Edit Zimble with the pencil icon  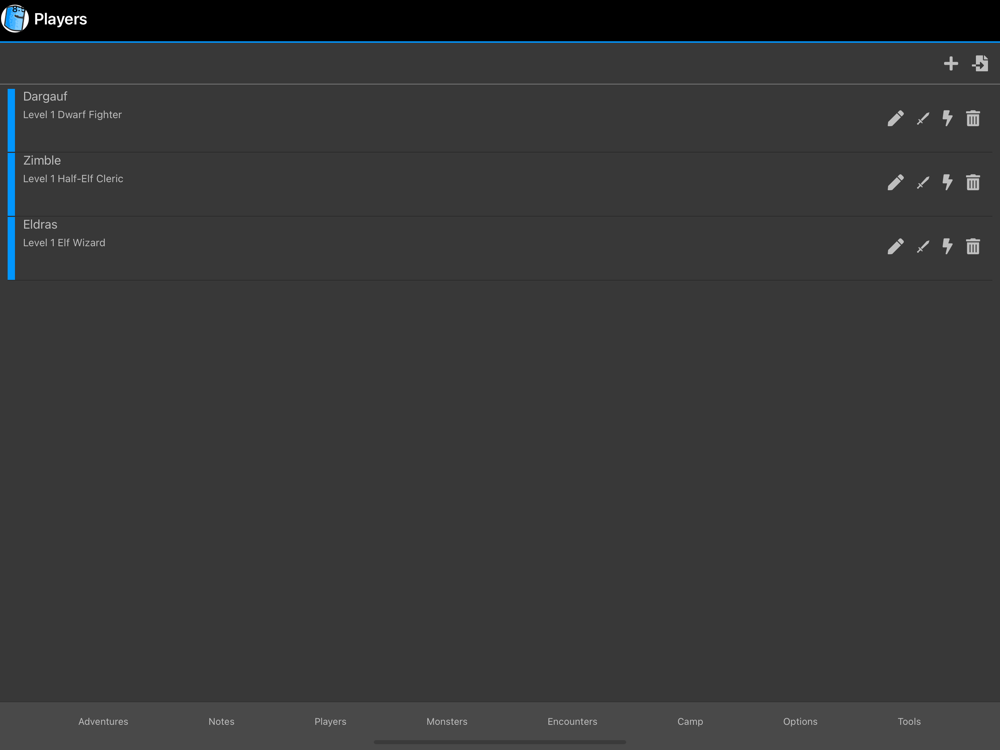(895, 182)
